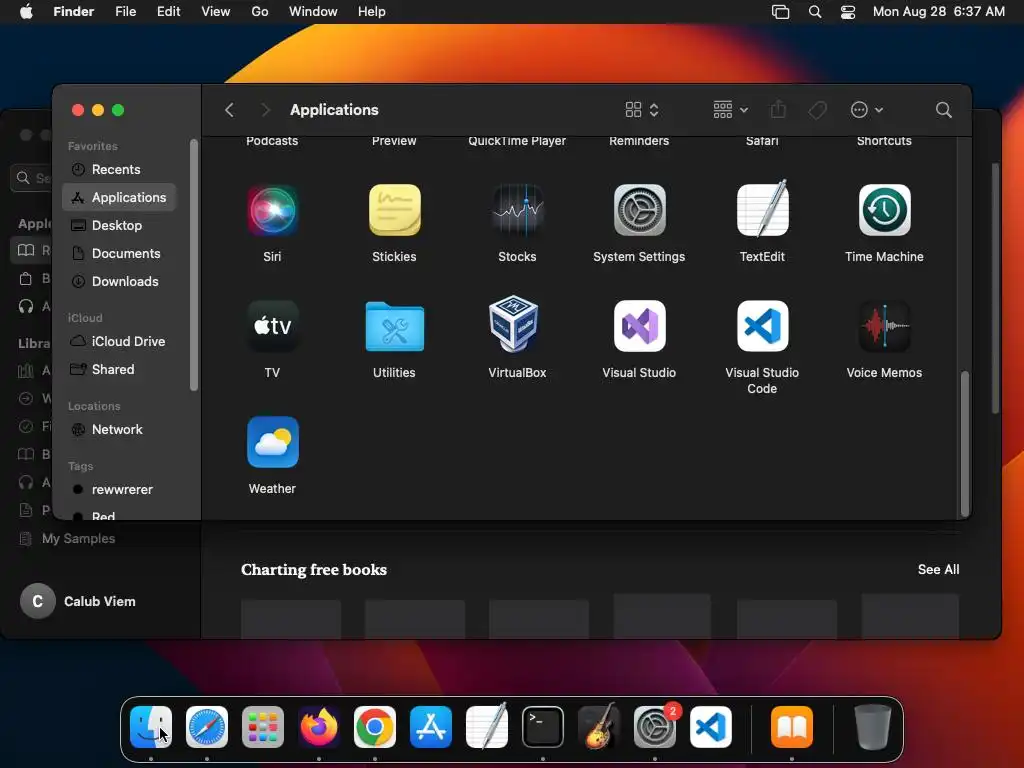This screenshot has width=1024, height=768.
Task: Select the rewwrerer tag
Action: tap(119, 490)
